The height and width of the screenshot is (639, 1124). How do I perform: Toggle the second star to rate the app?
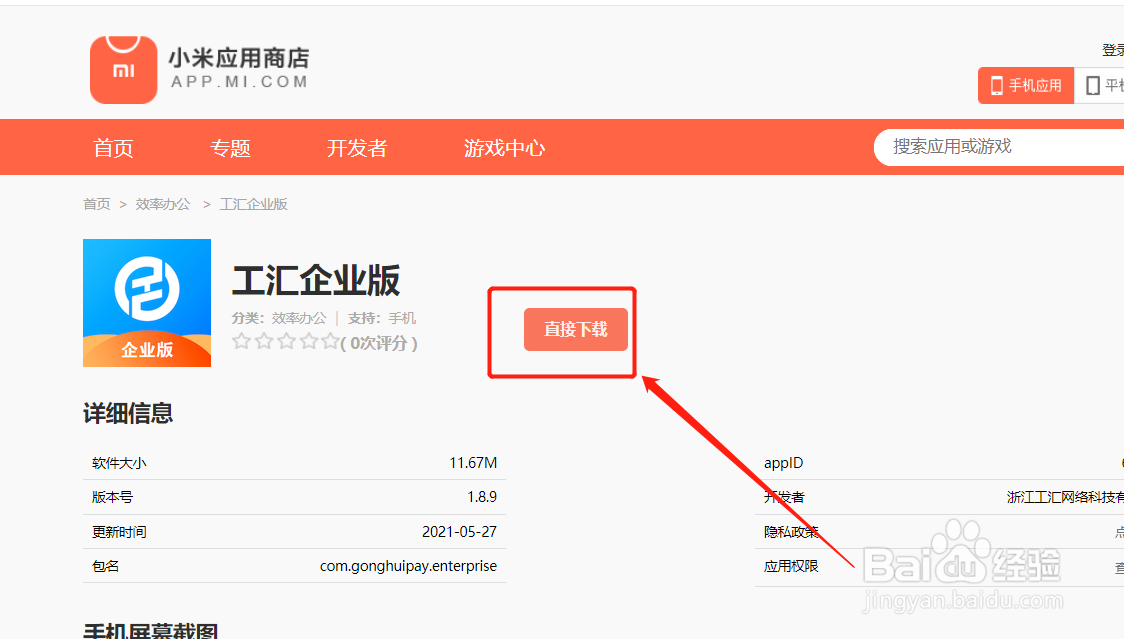[x=263, y=341]
